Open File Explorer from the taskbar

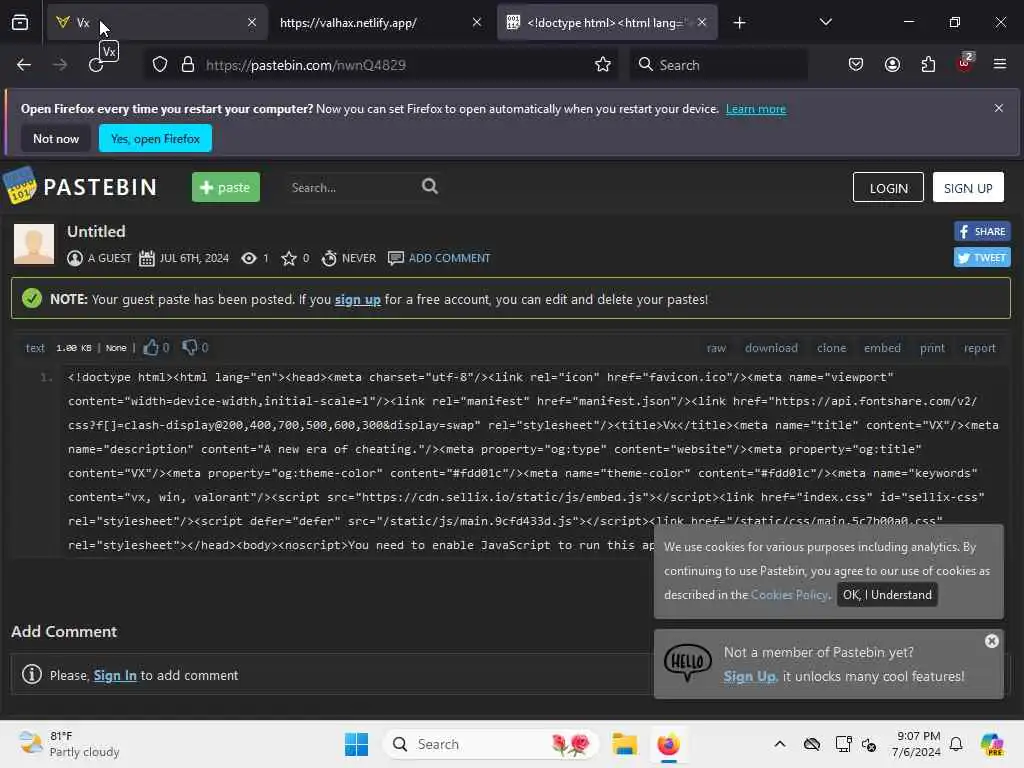(624, 744)
